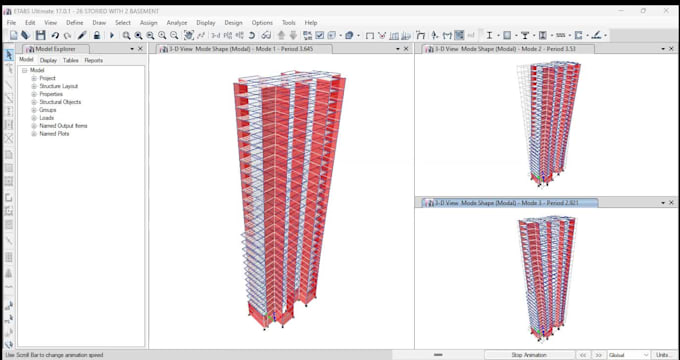
Task: Click the Shear Wall Design icon
Action: [x=579, y=36]
